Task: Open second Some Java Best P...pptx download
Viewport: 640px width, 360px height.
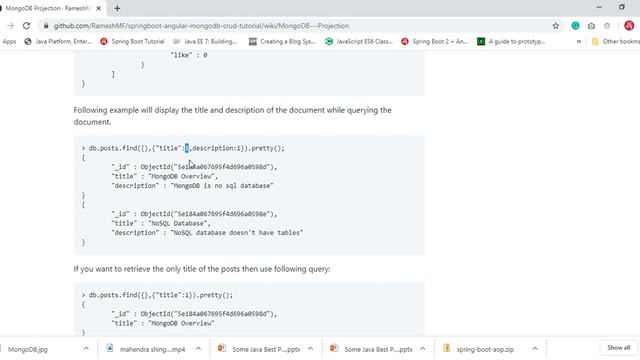Action: point(371,349)
